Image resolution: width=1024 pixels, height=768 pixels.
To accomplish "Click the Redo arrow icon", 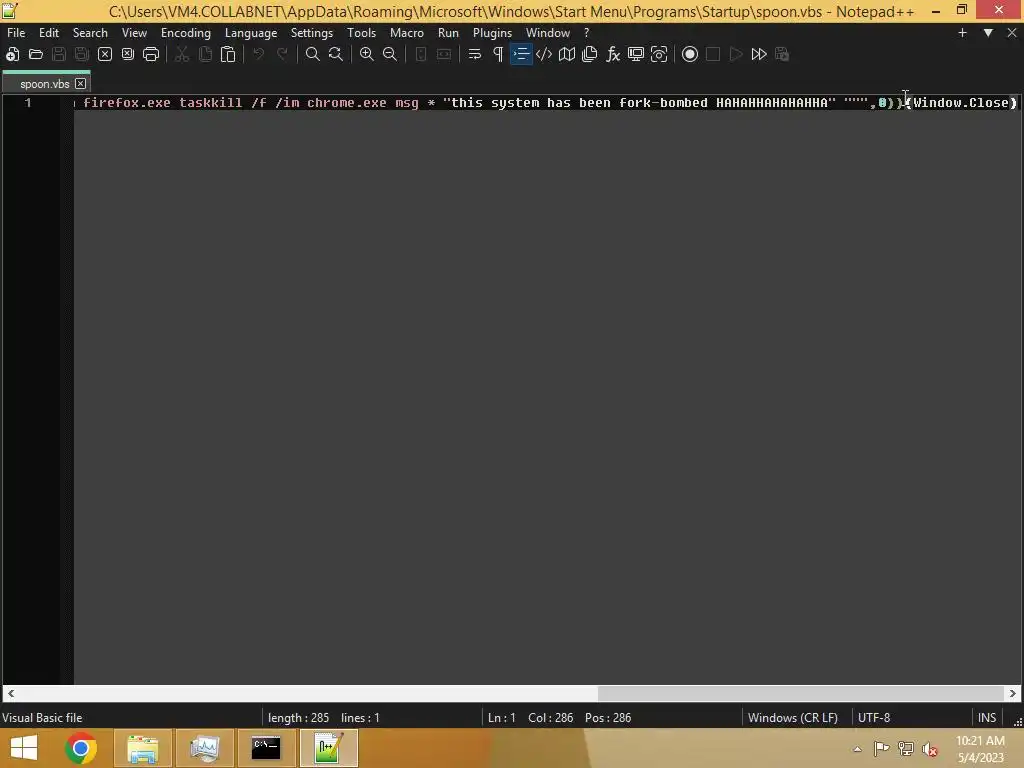I will click(x=282, y=54).
